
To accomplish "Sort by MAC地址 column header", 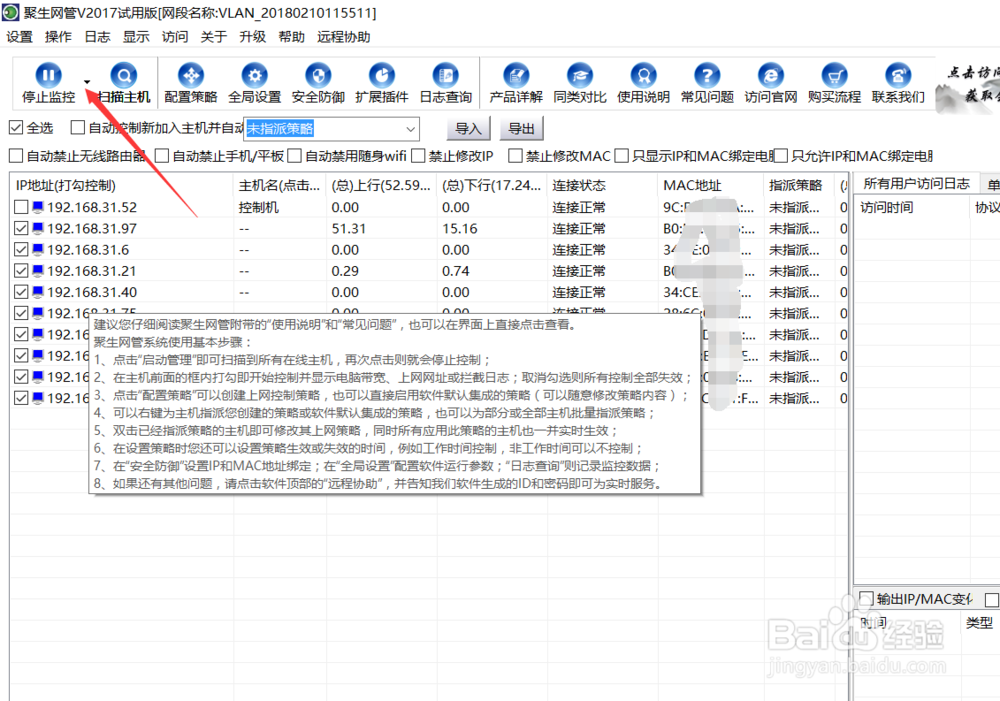I will pos(710,186).
